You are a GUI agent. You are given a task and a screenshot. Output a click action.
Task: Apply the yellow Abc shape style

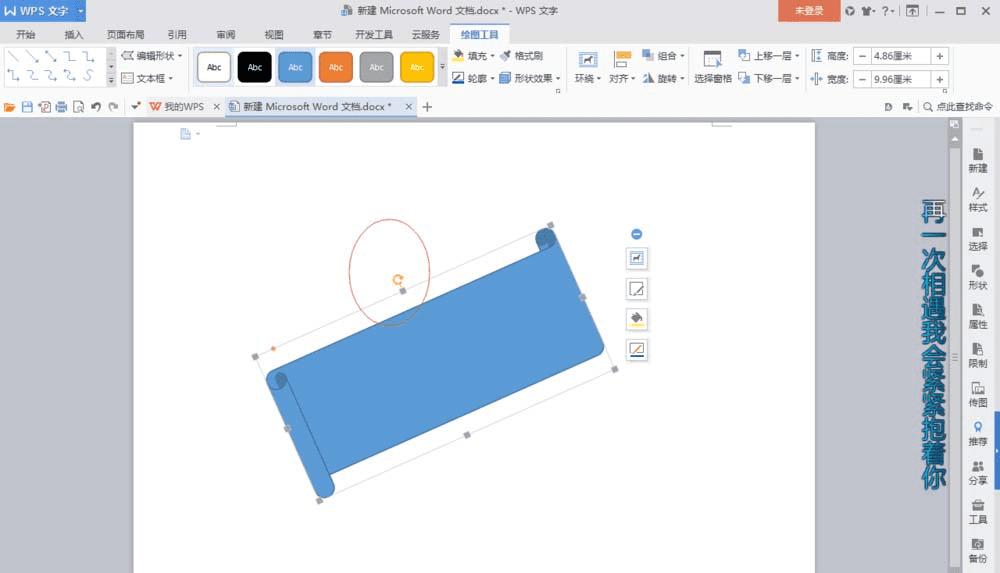click(x=417, y=67)
